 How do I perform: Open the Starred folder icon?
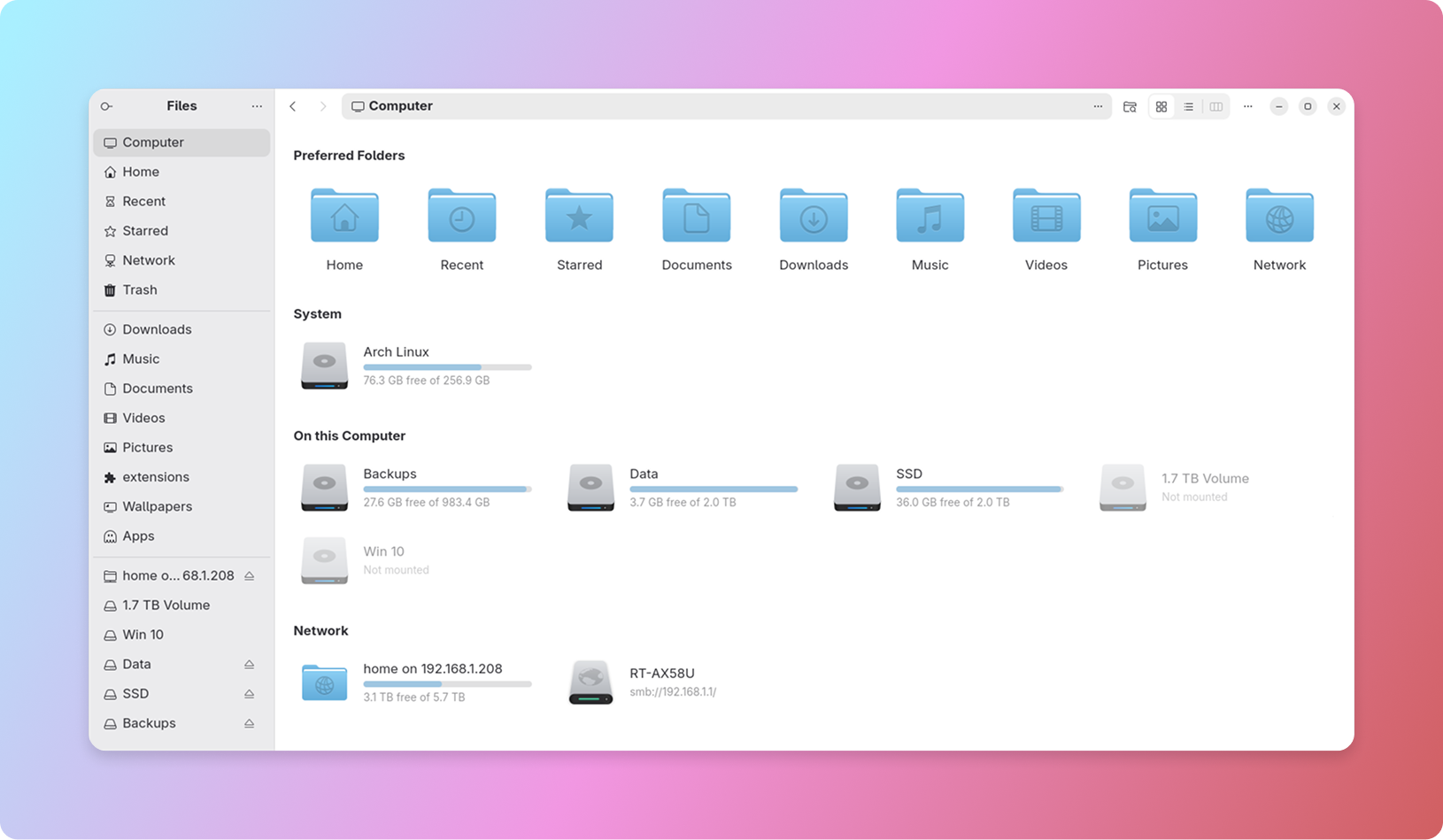(579, 215)
